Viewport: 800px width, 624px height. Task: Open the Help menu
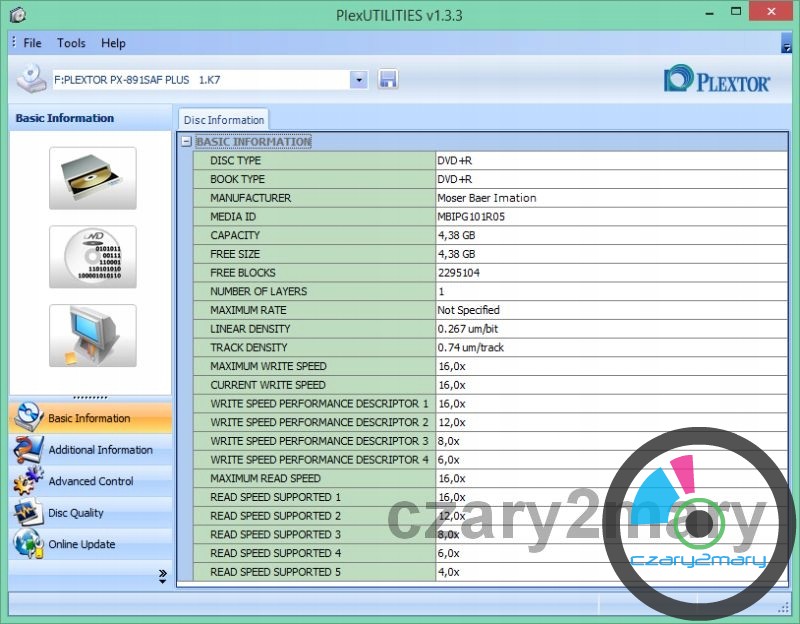pos(113,43)
